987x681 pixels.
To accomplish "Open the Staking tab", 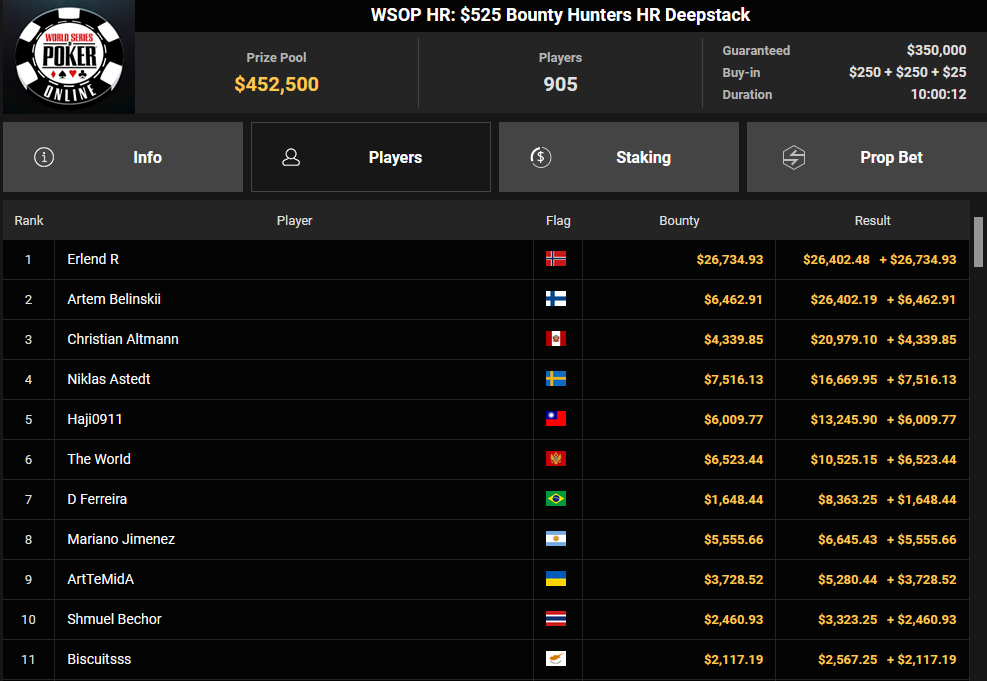I will point(619,157).
